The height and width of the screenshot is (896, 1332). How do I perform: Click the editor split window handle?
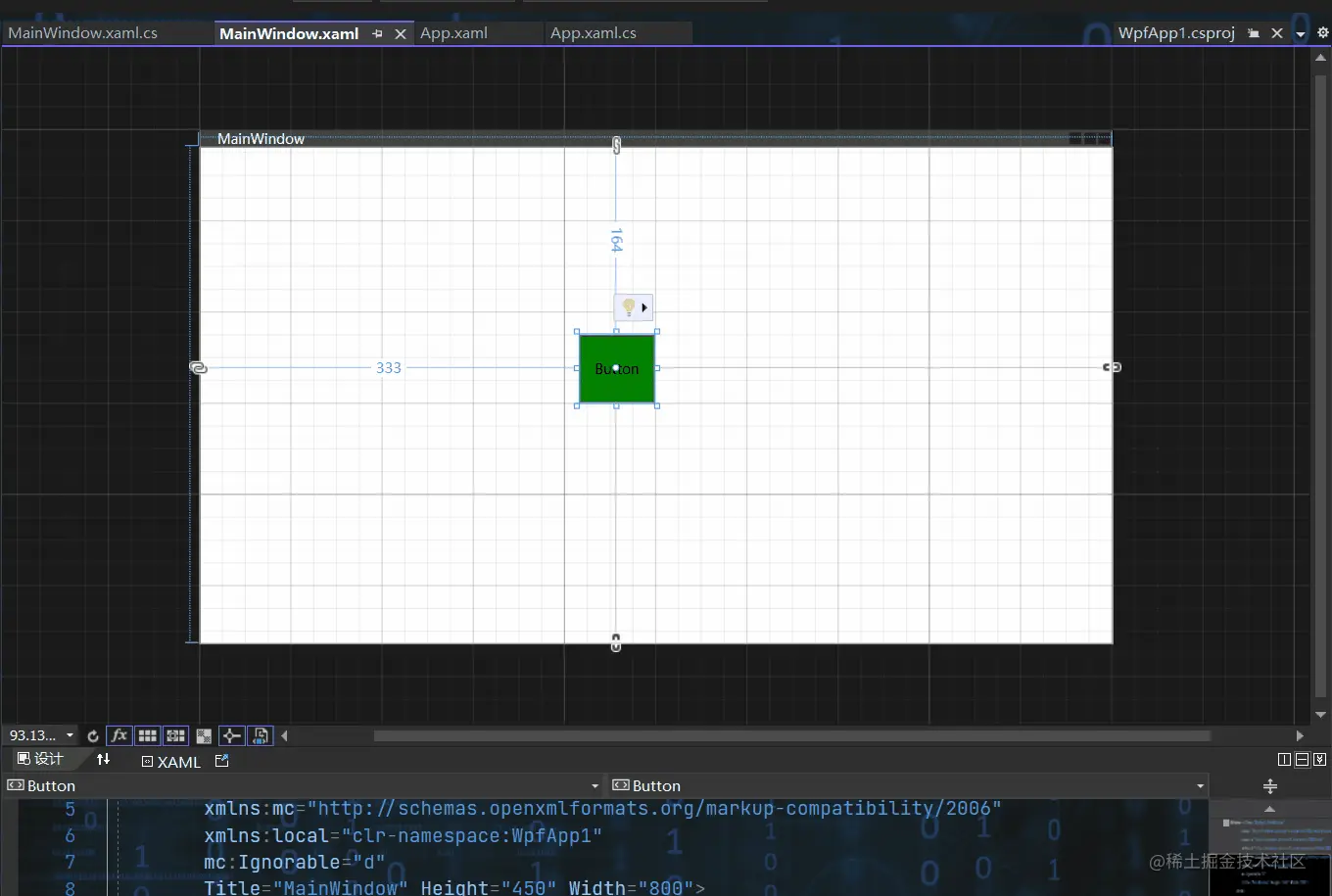click(1269, 786)
